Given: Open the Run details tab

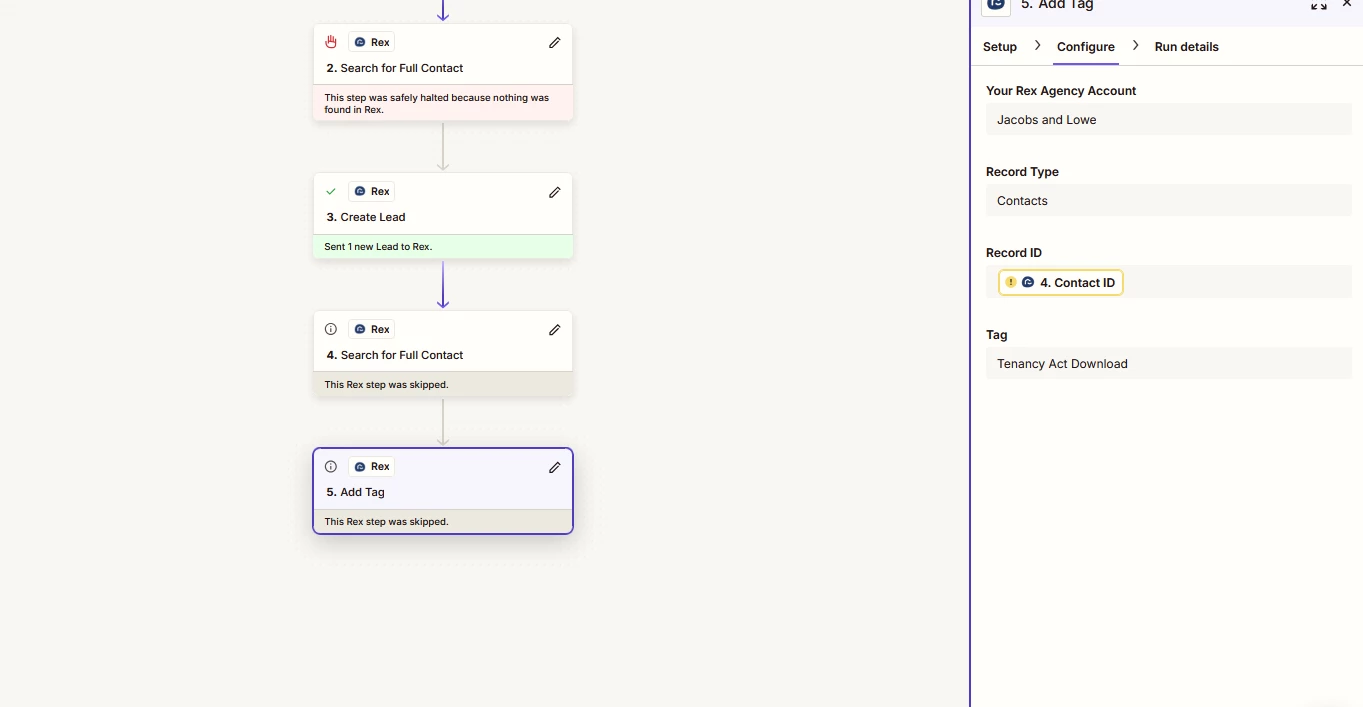Looking at the screenshot, I should [x=1187, y=47].
